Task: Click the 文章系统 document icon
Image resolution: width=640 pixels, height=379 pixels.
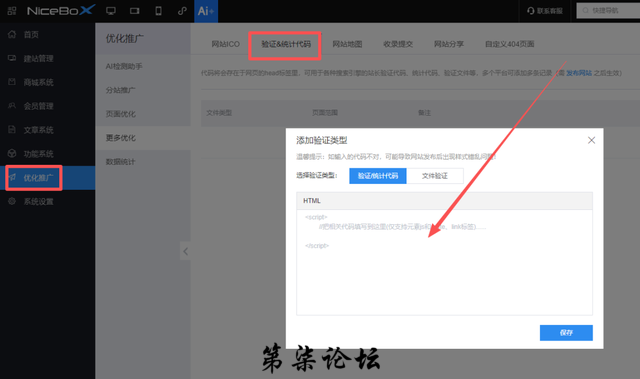Action: pyautogui.click(x=12, y=130)
